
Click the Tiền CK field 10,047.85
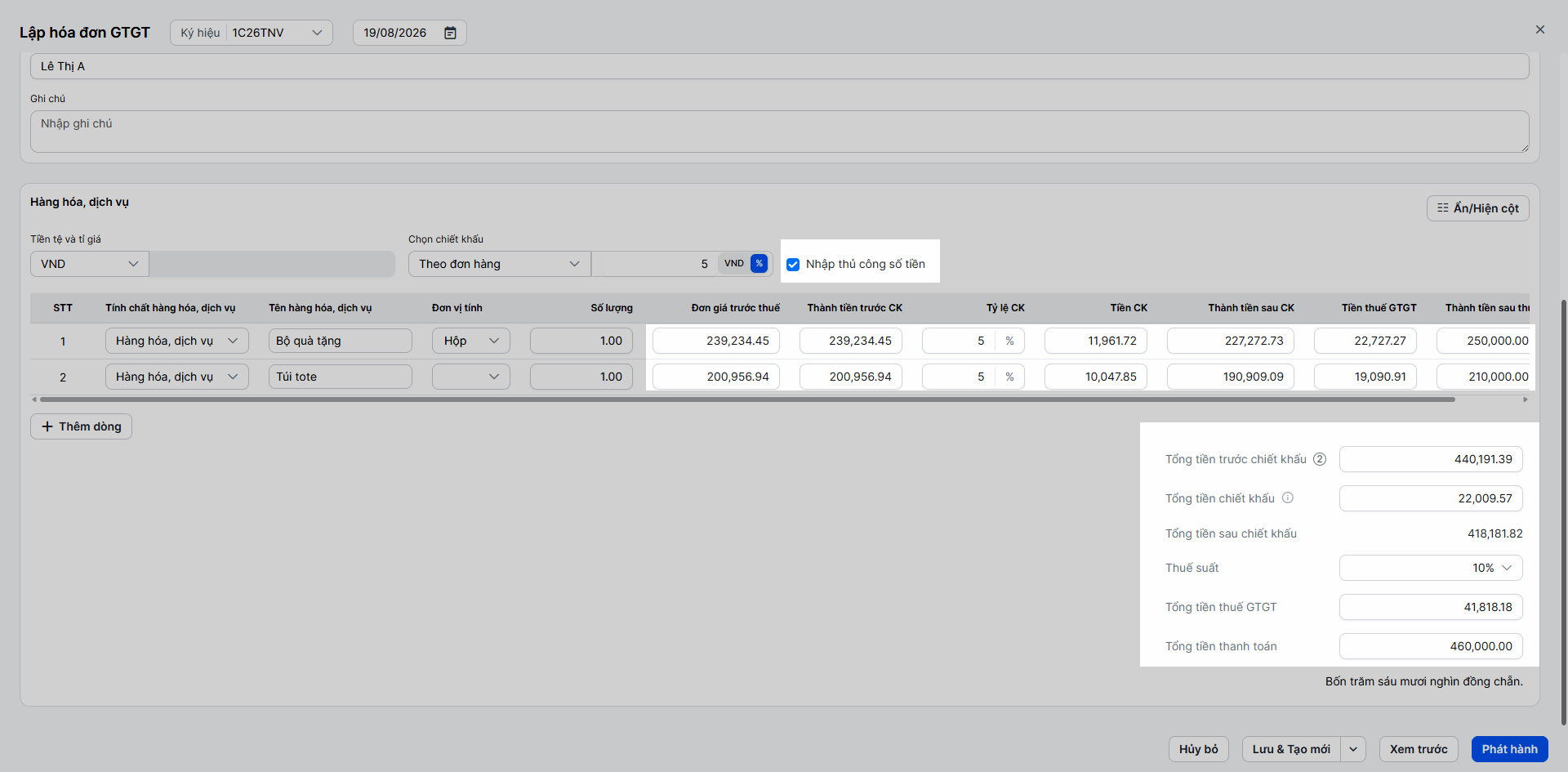1096,377
